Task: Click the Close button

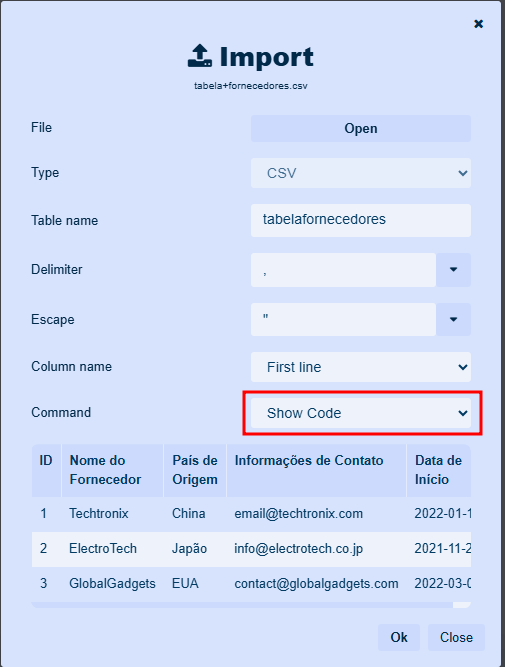Action: (x=456, y=637)
